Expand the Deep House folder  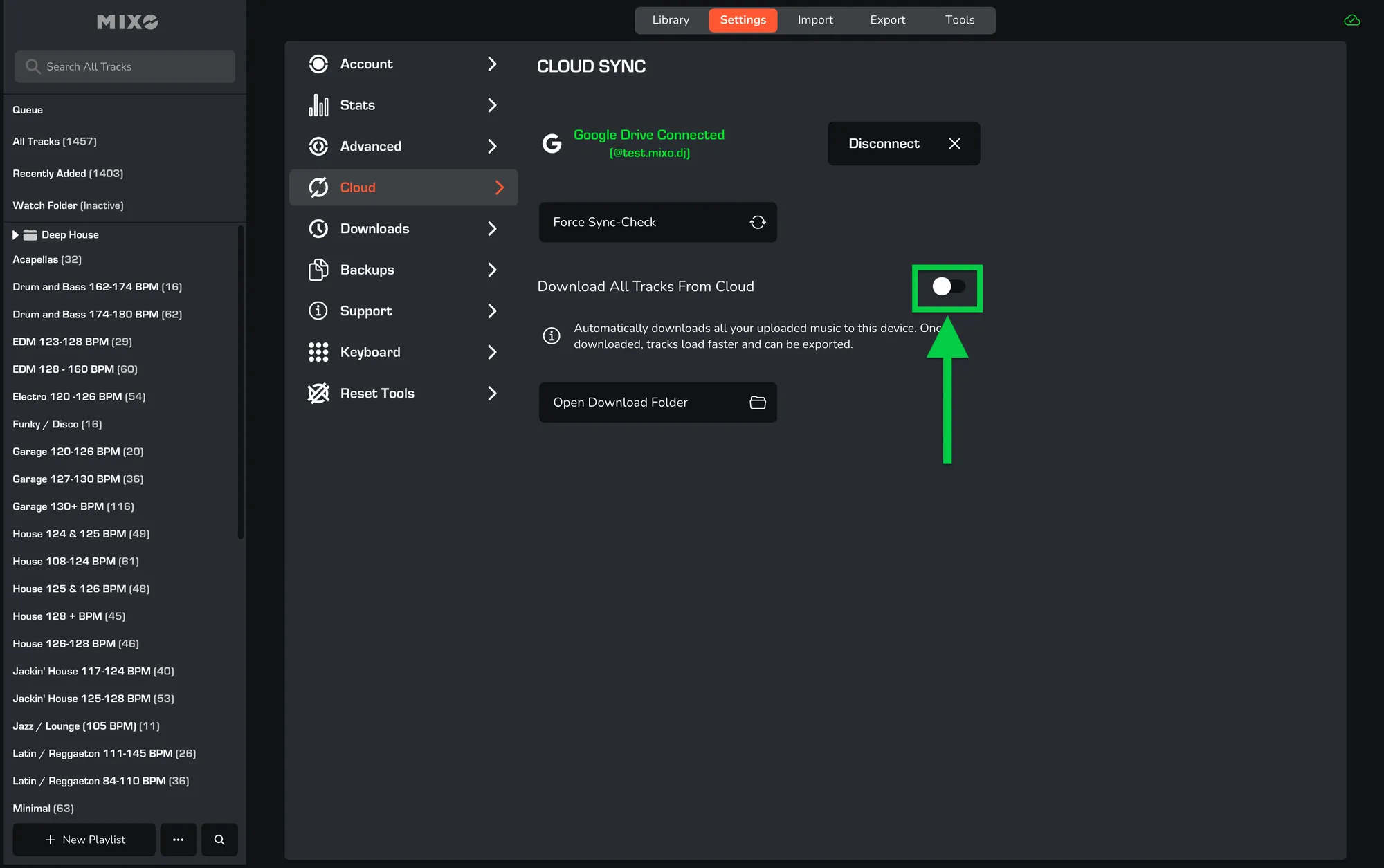(15, 235)
